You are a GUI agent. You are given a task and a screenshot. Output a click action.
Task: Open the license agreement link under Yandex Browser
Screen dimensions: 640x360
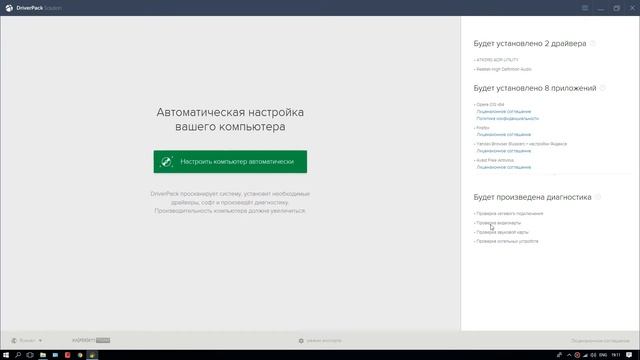coord(504,151)
